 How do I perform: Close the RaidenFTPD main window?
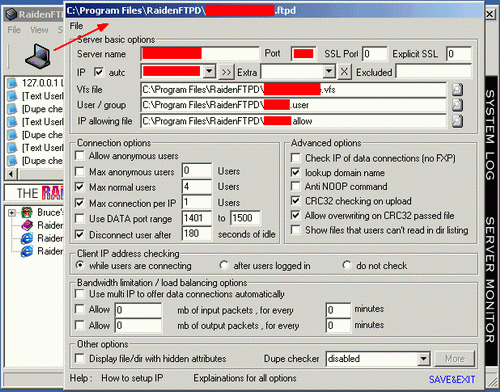[490, 14]
